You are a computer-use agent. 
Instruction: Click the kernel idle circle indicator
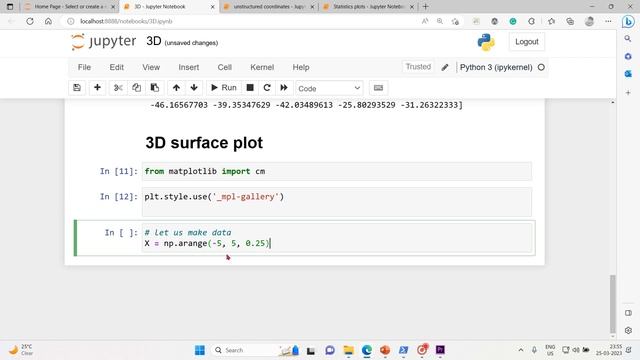[541, 67]
